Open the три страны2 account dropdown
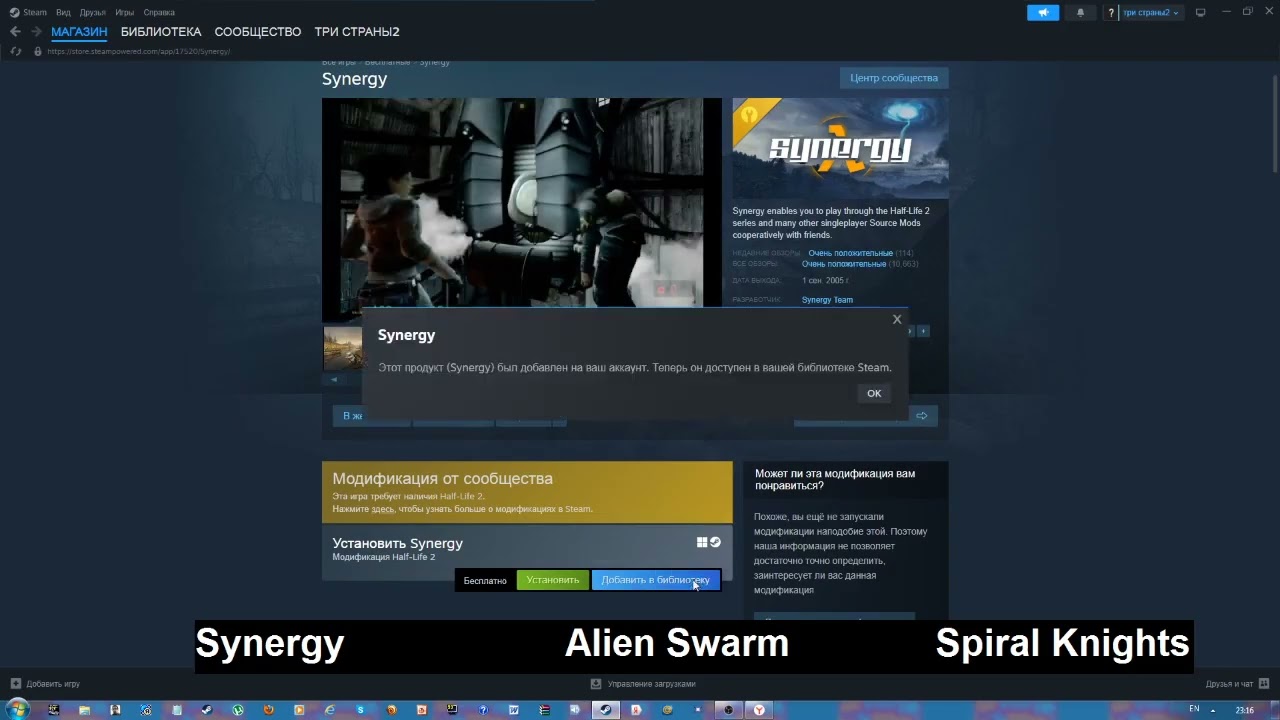Screen dimensions: 1280x720 click(x=1150, y=12)
